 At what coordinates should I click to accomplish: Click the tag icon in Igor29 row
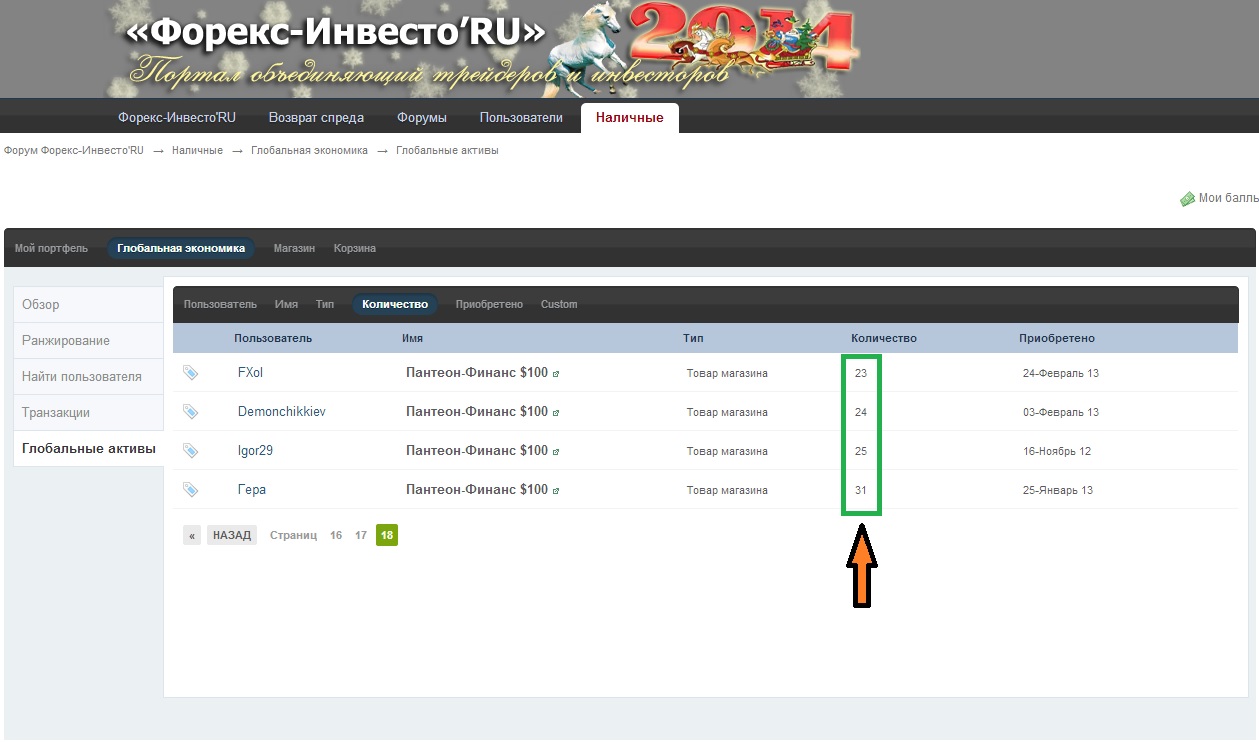click(x=190, y=451)
